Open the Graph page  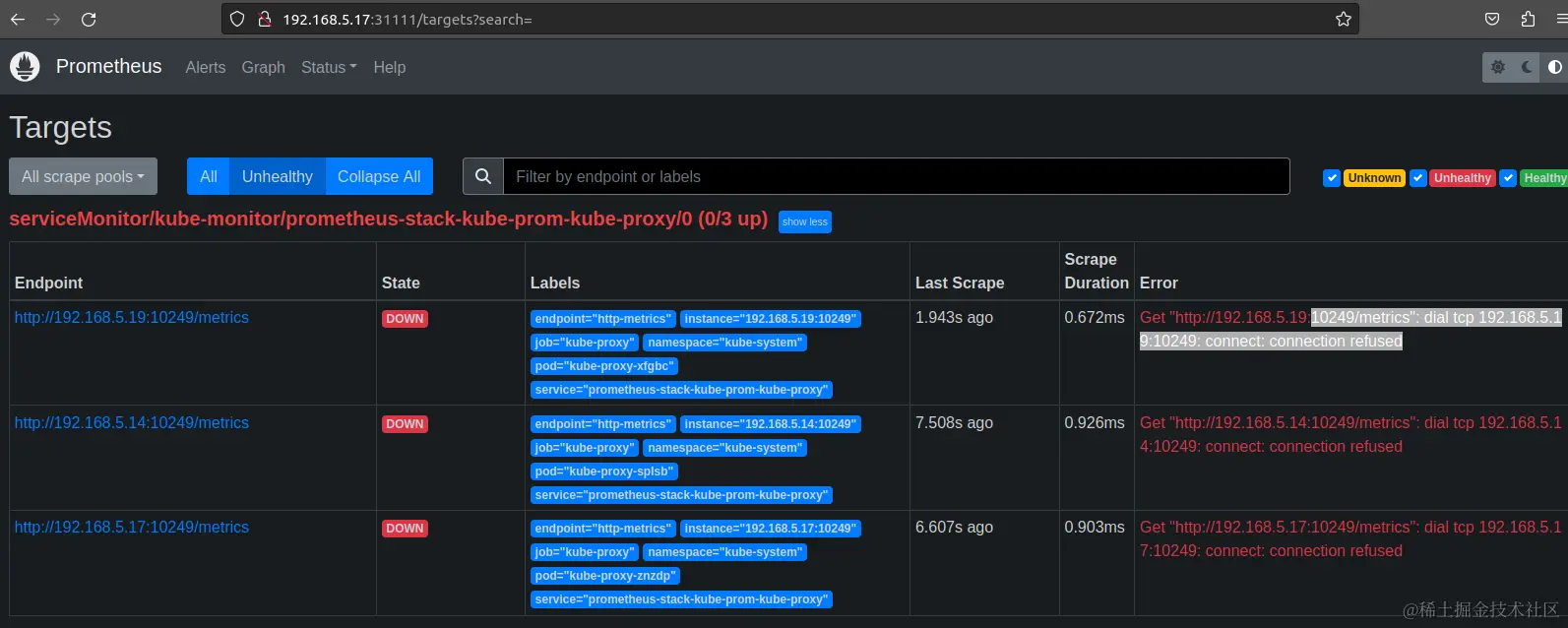(x=264, y=67)
